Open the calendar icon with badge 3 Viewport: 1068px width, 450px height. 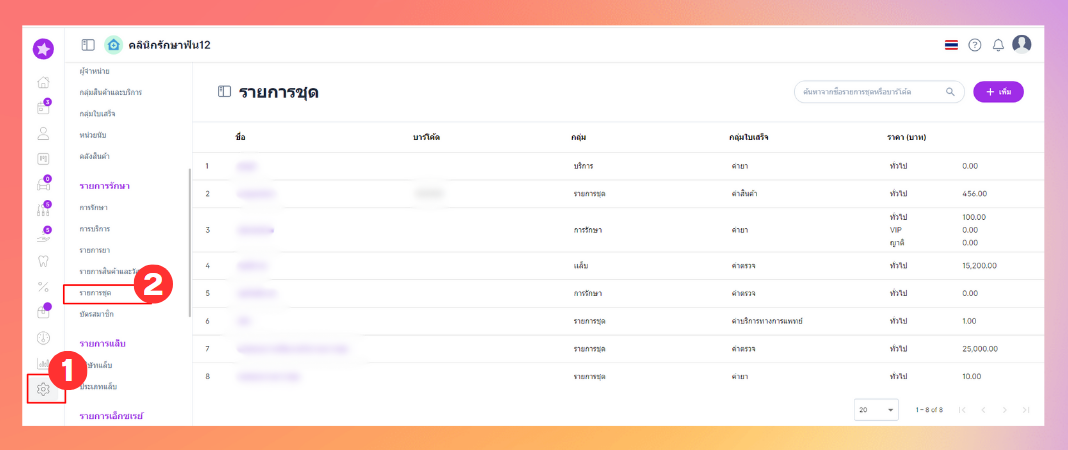tap(43, 108)
